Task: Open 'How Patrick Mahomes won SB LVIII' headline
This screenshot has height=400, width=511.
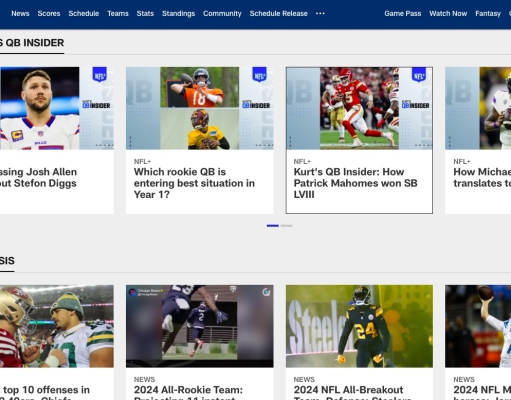Action: coord(355,183)
